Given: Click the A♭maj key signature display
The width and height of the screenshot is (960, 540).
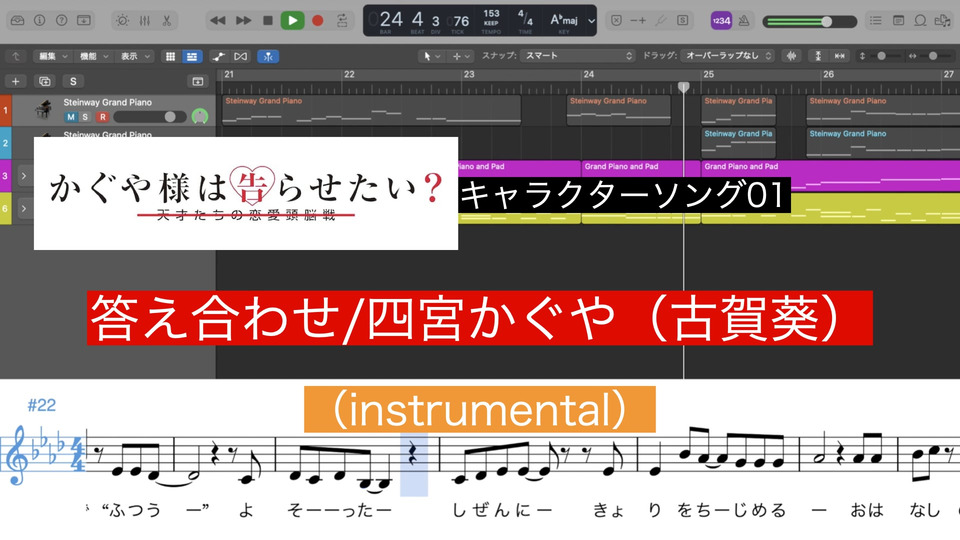Looking at the screenshot, I should [564, 20].
